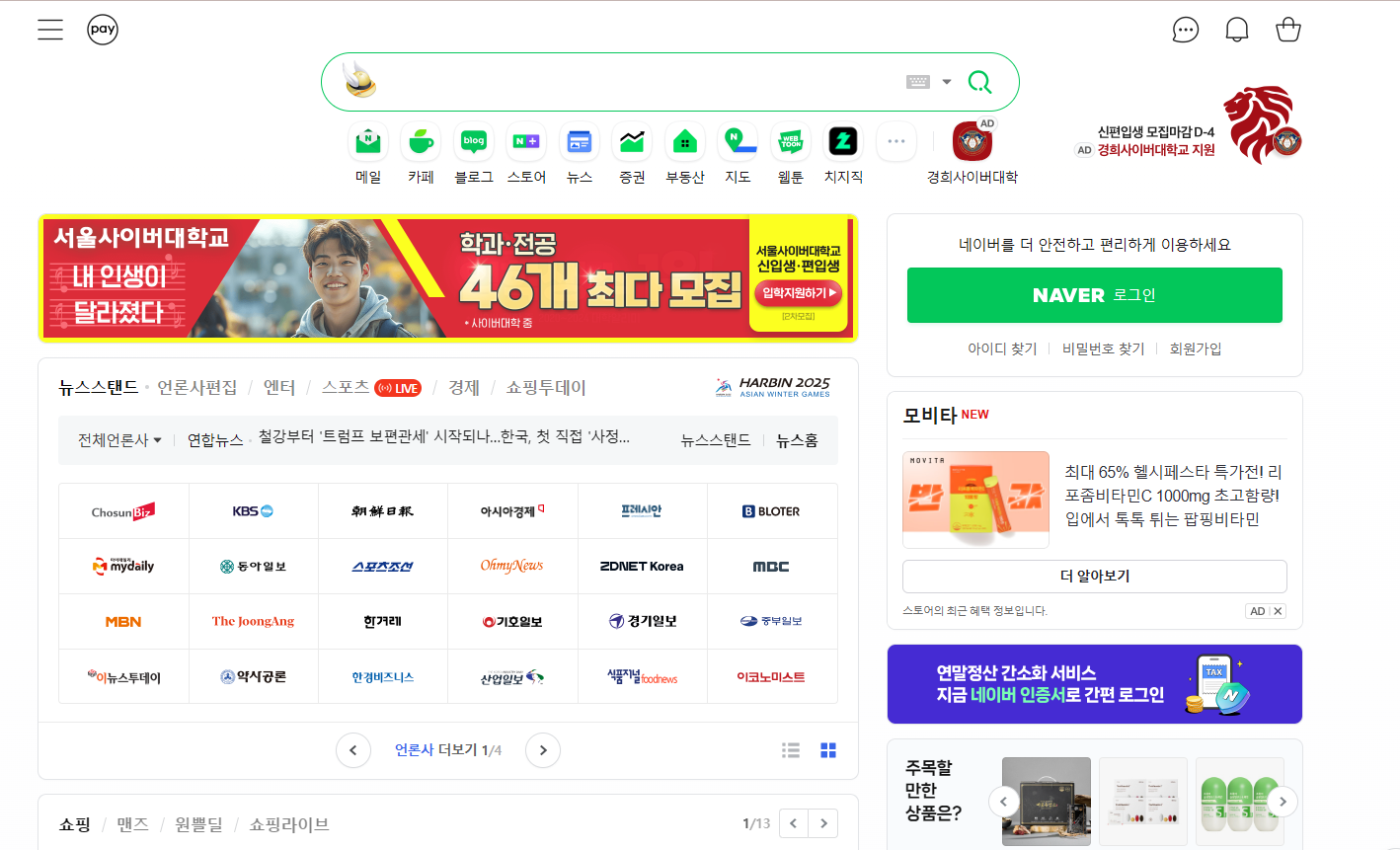Select the 경제 tab

point(464,387)
